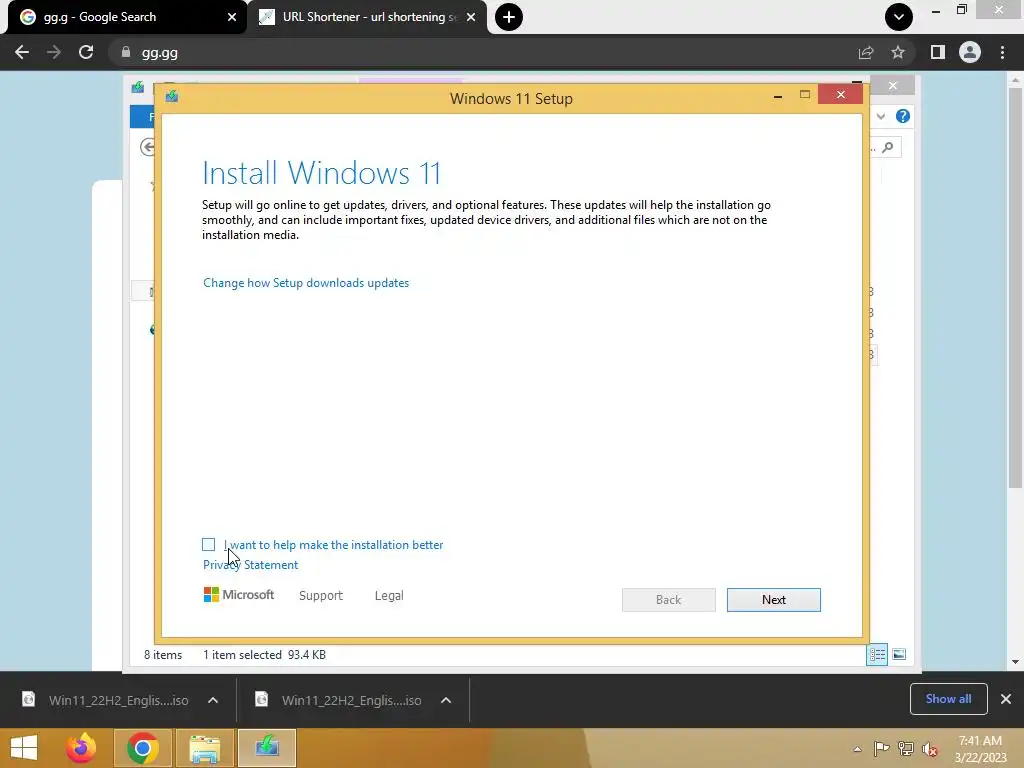This screenshot has height=768, width=1024.
Task: Click the Support link in Setup
Action: (321, 596)
